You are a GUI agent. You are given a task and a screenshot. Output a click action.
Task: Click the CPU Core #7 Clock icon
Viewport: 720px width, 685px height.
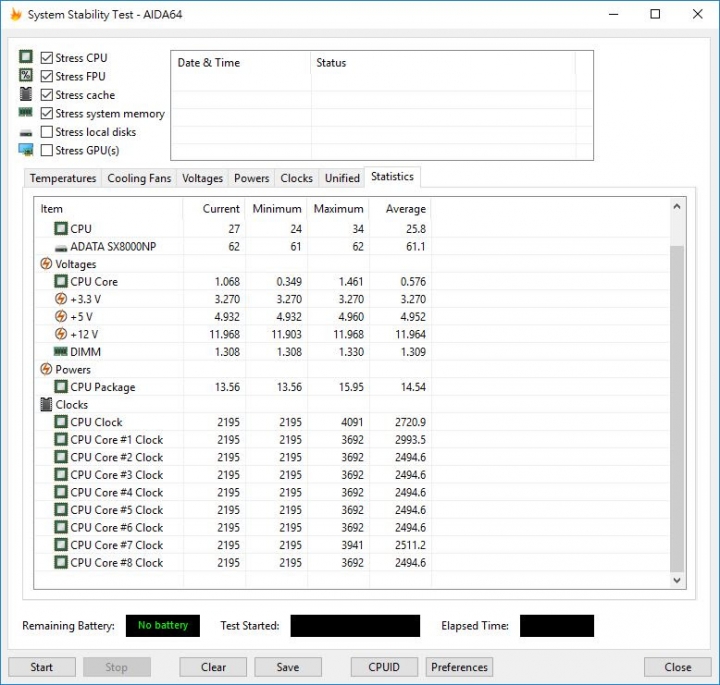pyautogui.click(x=61, y=545)
